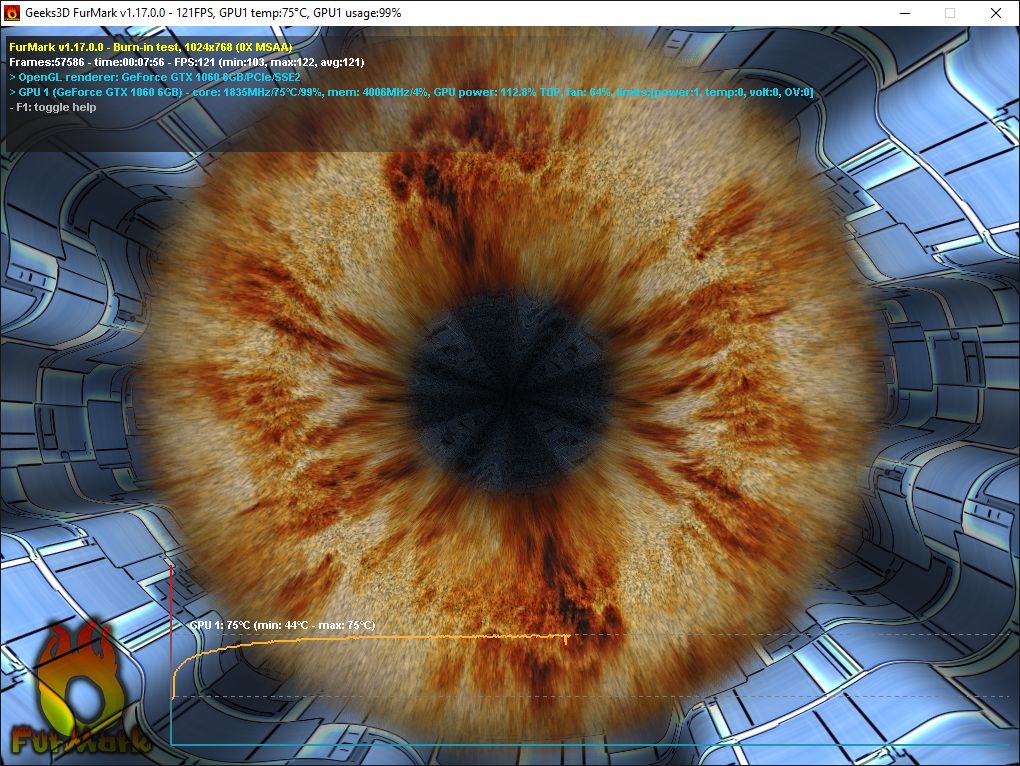Click the Frames and FPS stats line
The image size is (1020, 766).
click(187, 62)
